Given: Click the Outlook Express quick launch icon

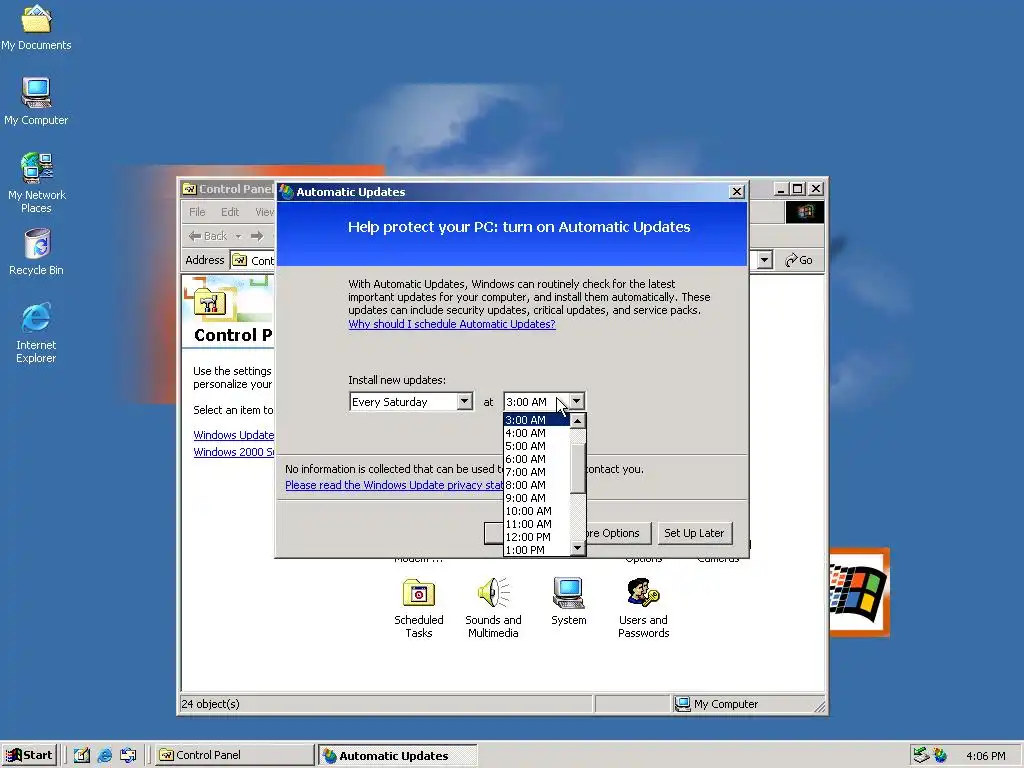Looking at the screenshot, I should pos(128,755).
